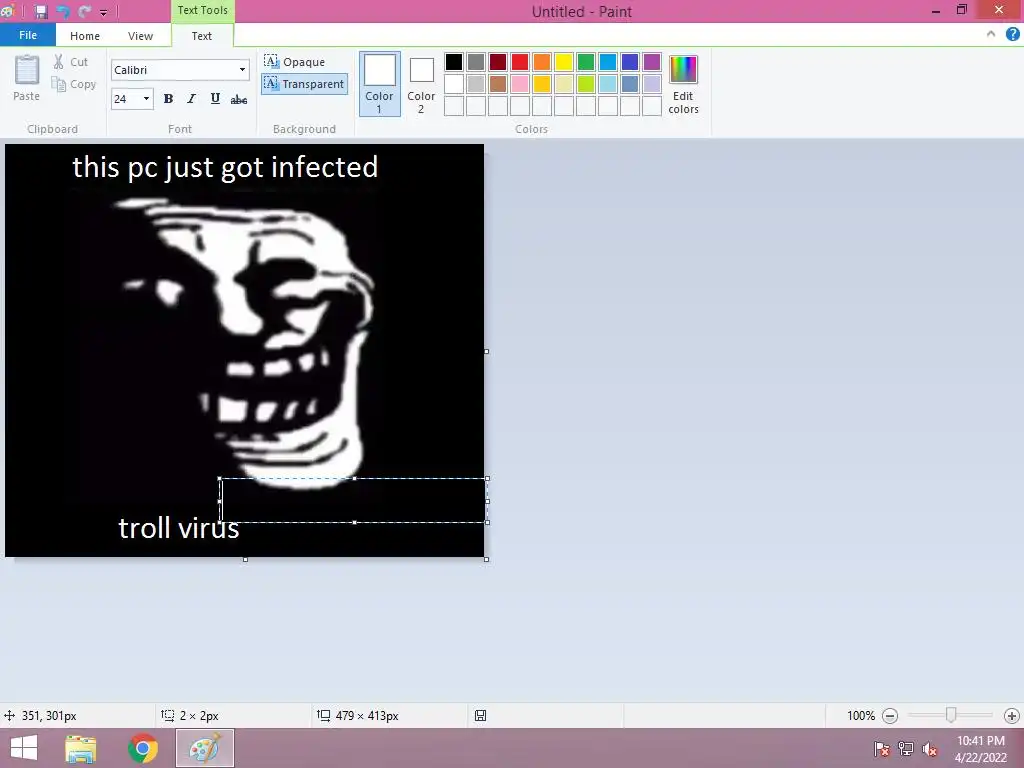Open the Customize Quick Access Toolbar dropdown

pos(103,12)
